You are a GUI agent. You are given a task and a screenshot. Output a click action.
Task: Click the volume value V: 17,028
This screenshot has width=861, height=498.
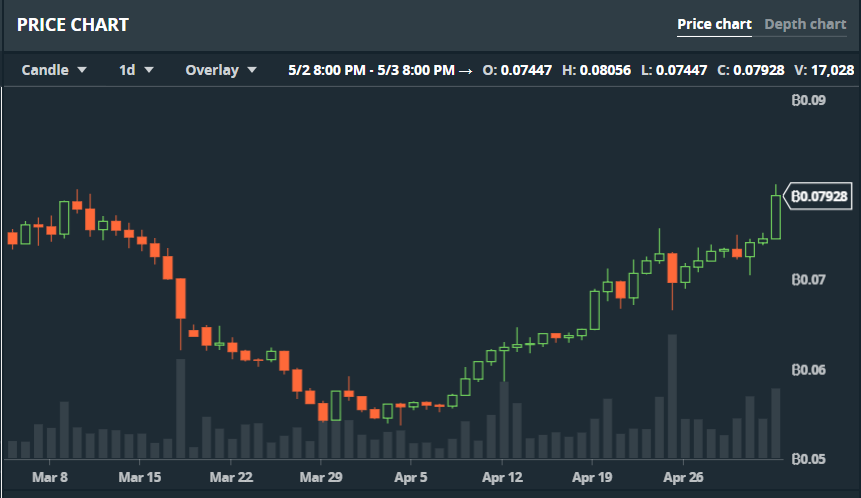824,70
